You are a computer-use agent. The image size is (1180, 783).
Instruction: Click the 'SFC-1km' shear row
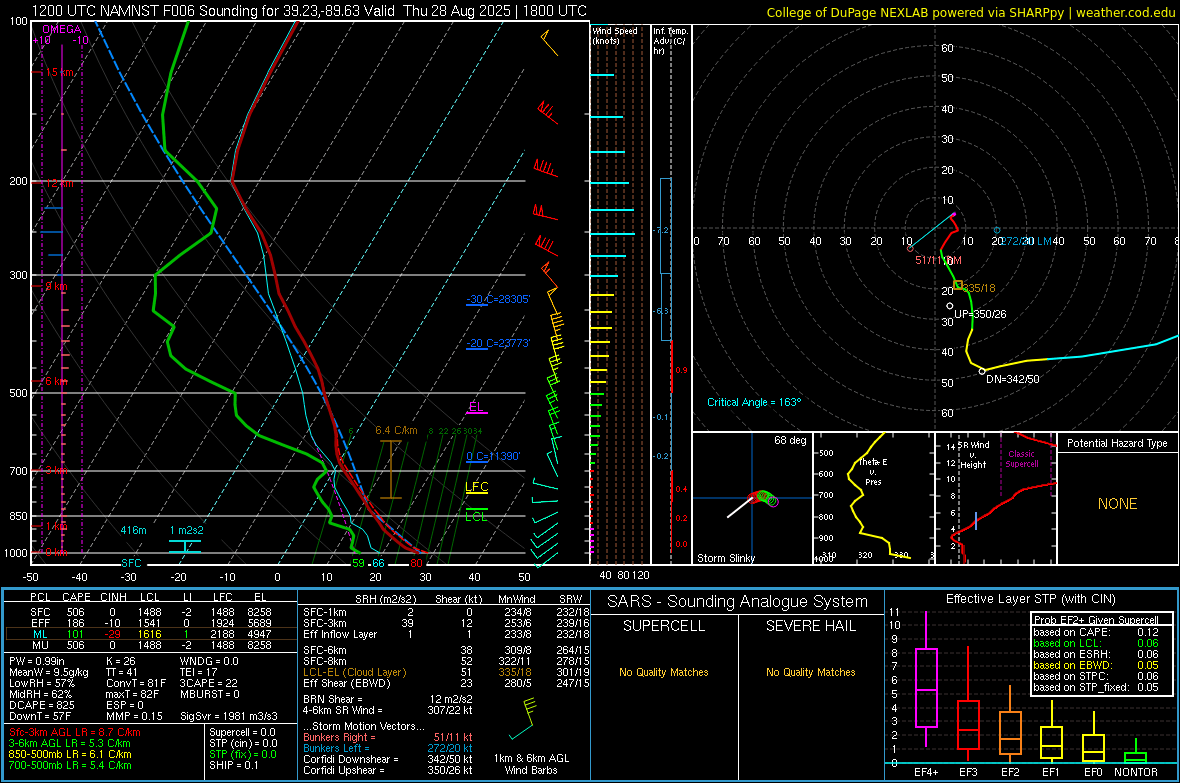coord(446,612)
